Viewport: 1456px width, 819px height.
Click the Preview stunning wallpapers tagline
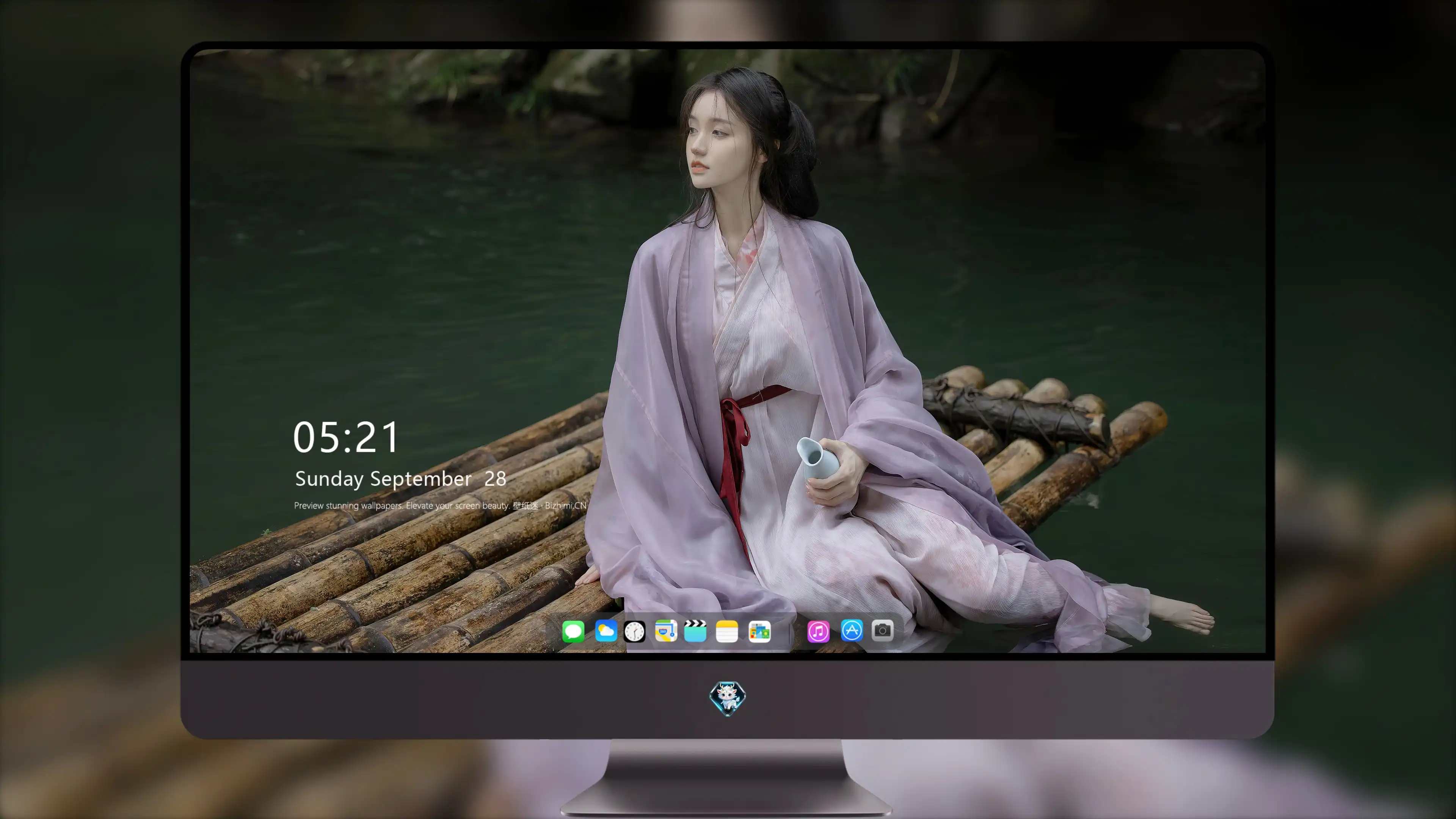point(440,505)
